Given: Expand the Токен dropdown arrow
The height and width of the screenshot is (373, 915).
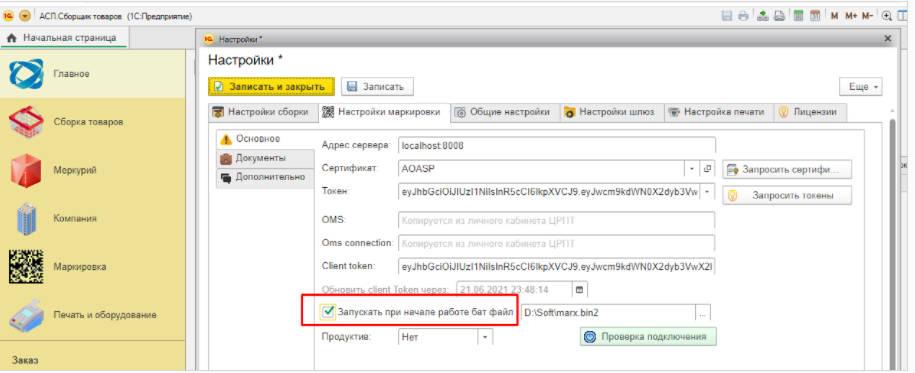Looking at the screenshot, I should (x=708, y=191).
